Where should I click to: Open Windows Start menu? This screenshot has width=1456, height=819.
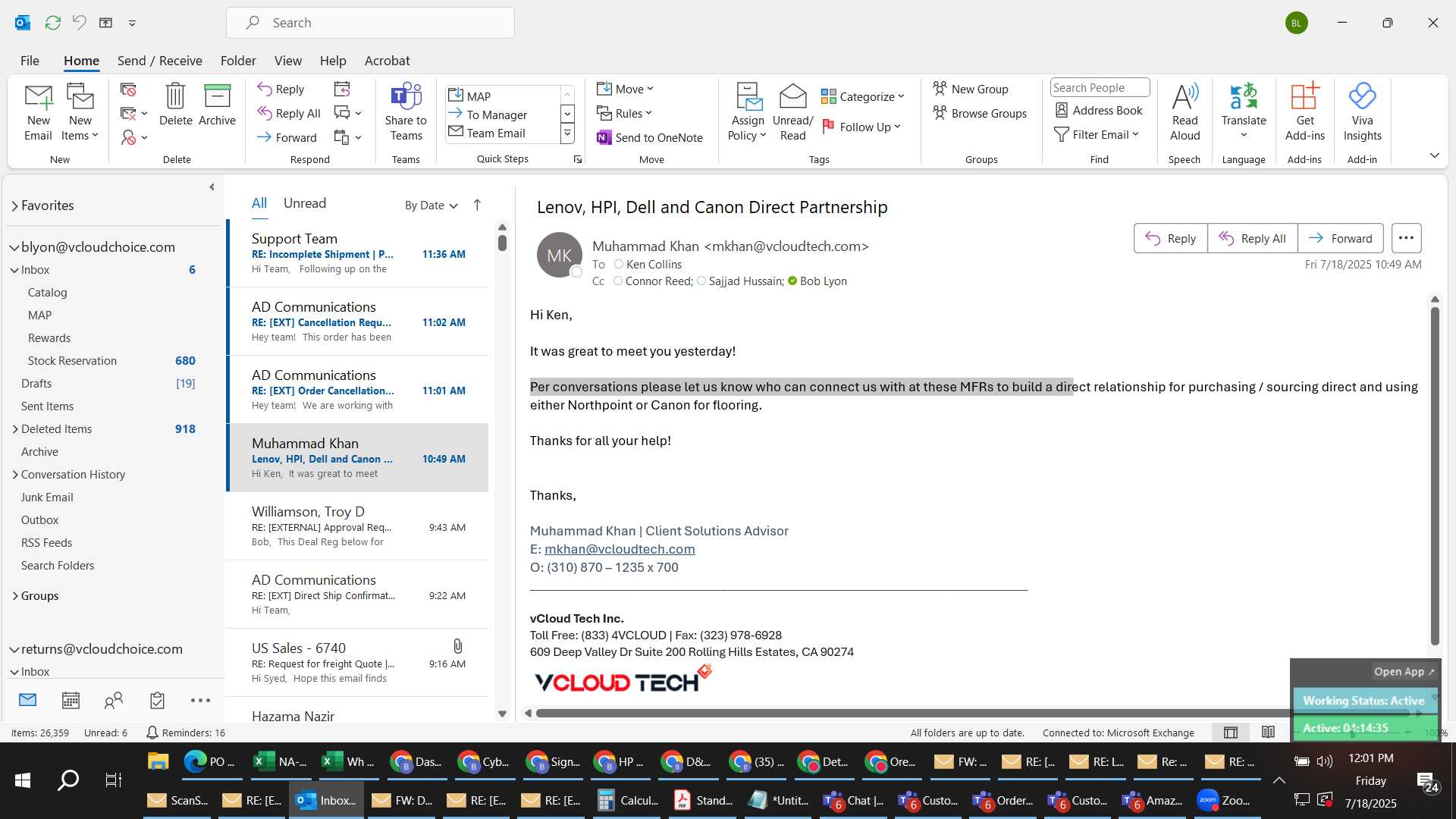[x=23, y=780]
